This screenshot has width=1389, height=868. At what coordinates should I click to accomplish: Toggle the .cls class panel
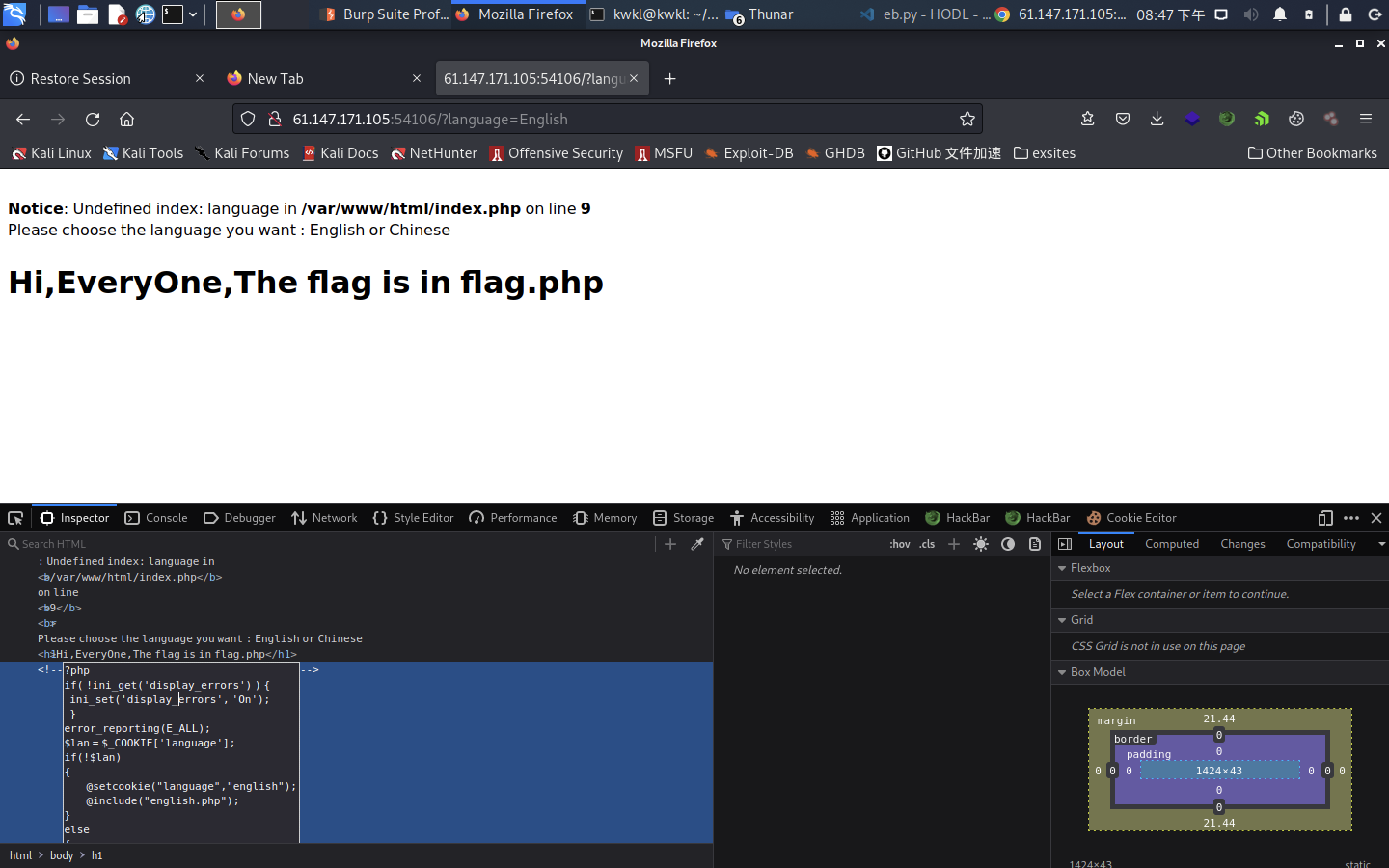click(x=926, y=543)
